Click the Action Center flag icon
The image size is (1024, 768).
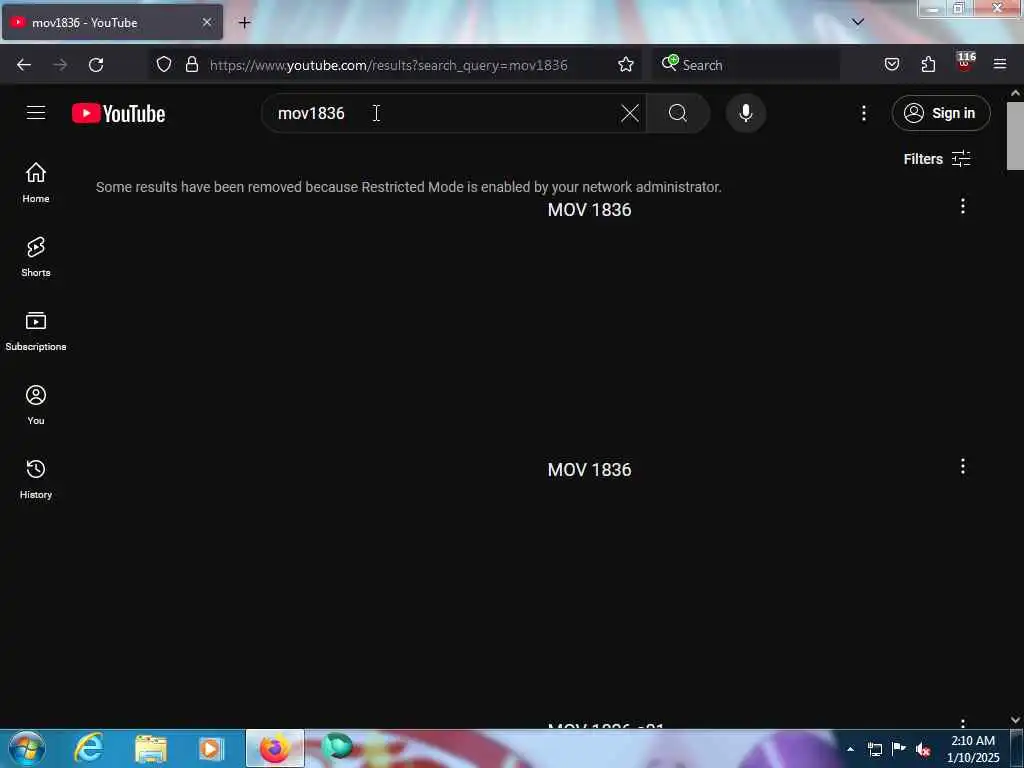tap(899, 748)
